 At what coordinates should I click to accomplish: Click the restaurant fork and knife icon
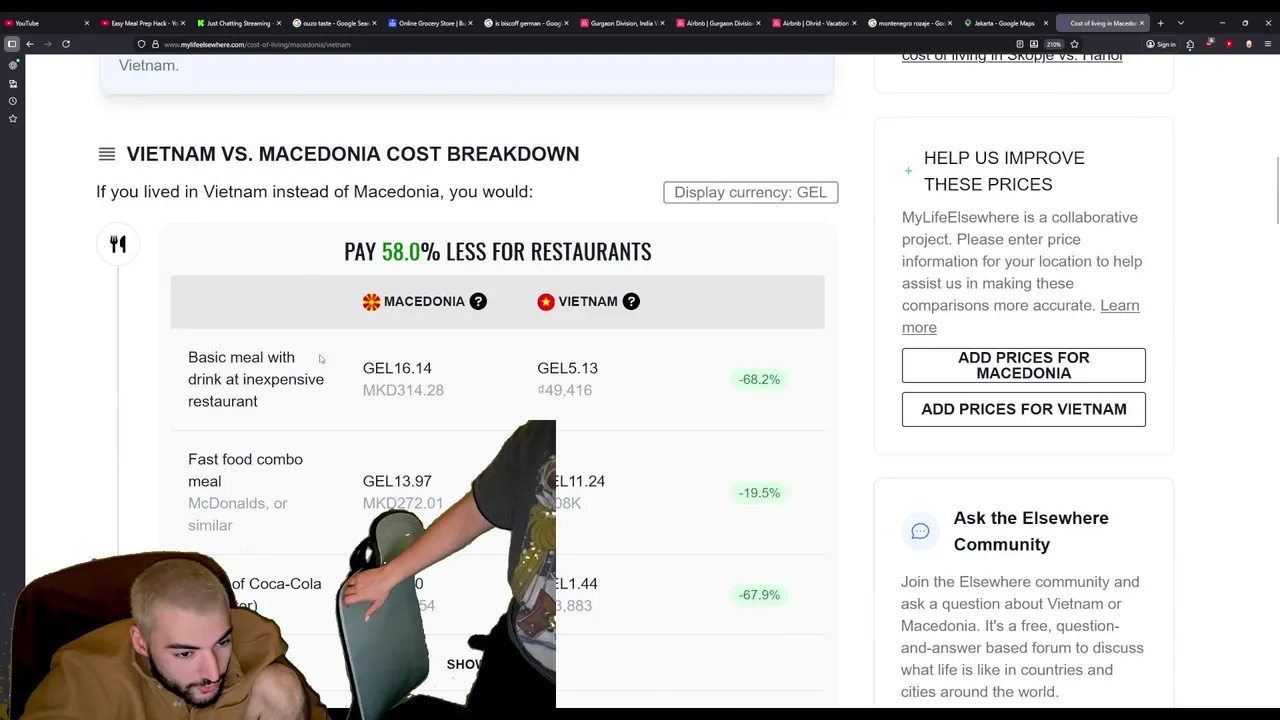coord(118,245)
